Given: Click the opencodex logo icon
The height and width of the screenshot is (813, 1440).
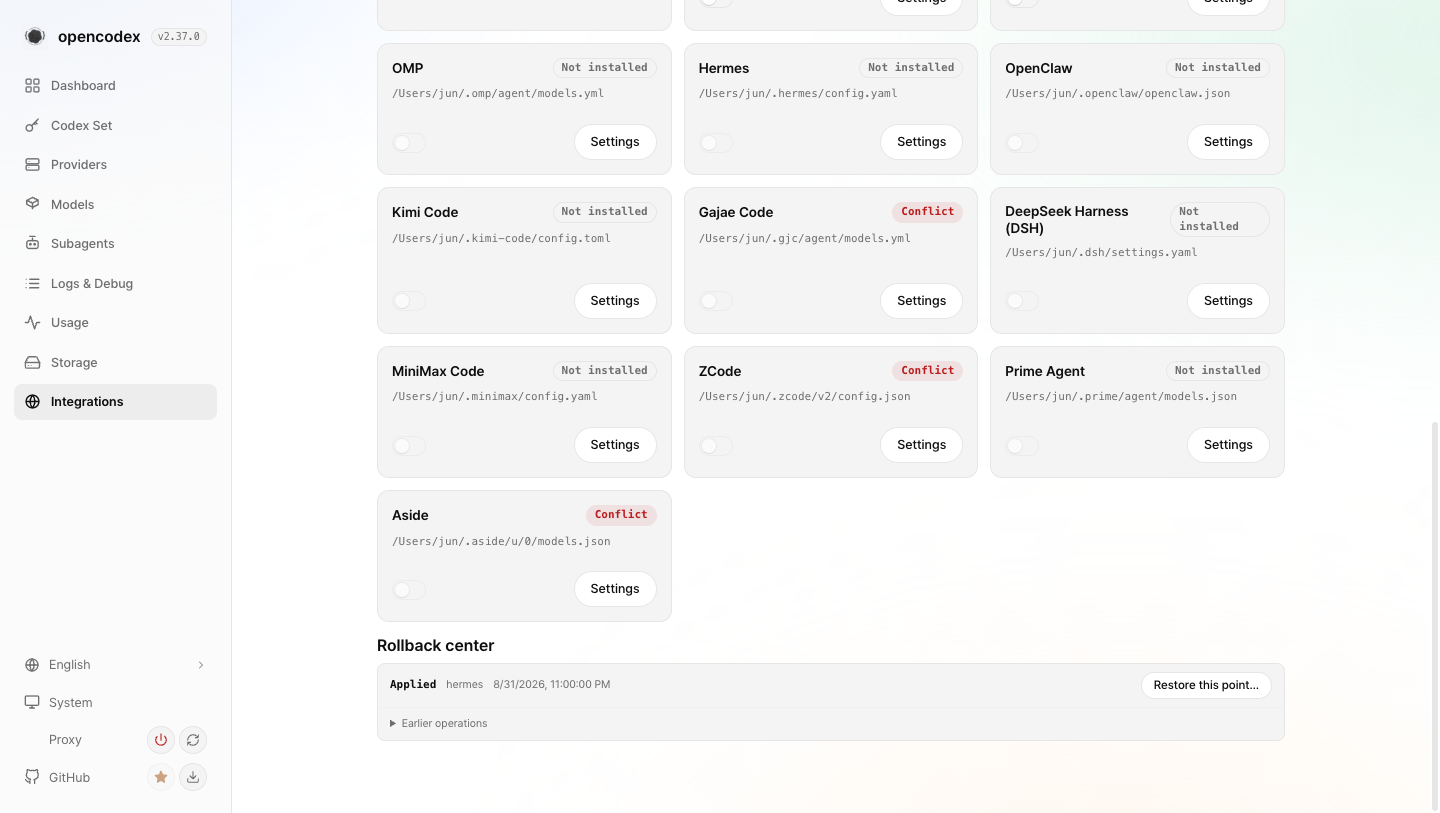Looking at the screenshot, I should point(35,36).
